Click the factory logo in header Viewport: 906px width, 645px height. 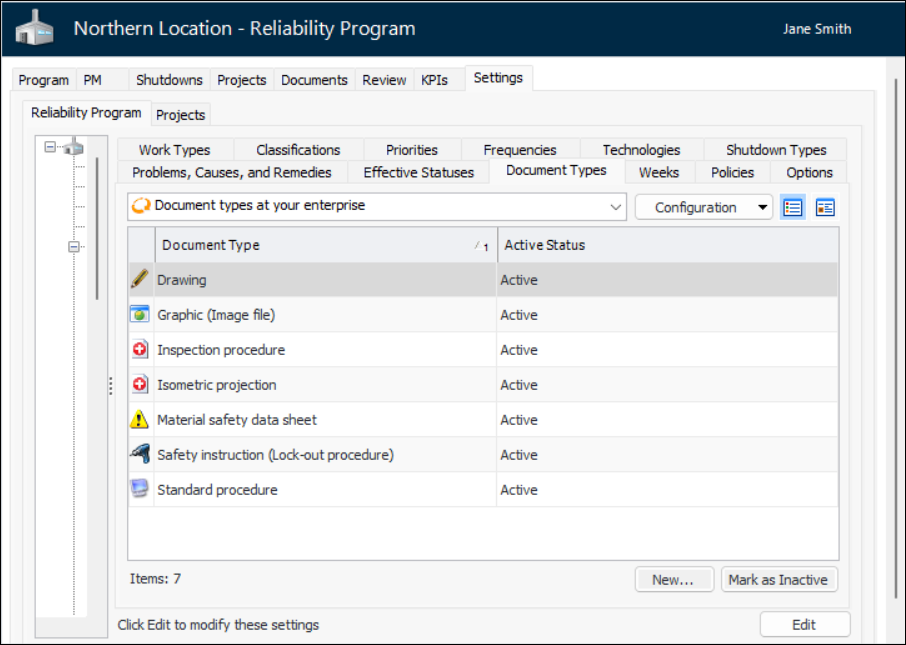[x=34, y=30]
